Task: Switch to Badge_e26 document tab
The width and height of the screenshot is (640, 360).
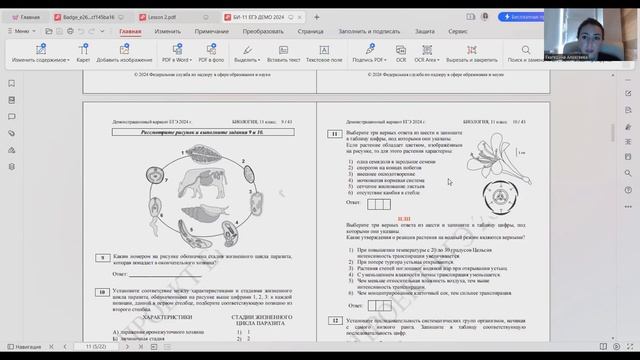Action: click(x=89, y=17)
